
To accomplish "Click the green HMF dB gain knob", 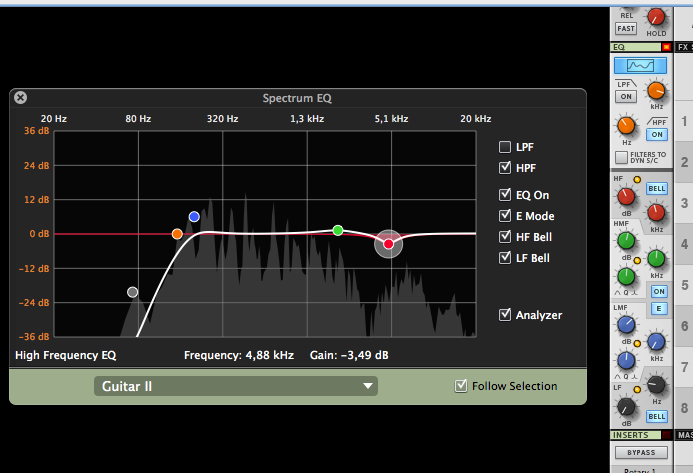I will pyautogui.click(x=626, y=241).
